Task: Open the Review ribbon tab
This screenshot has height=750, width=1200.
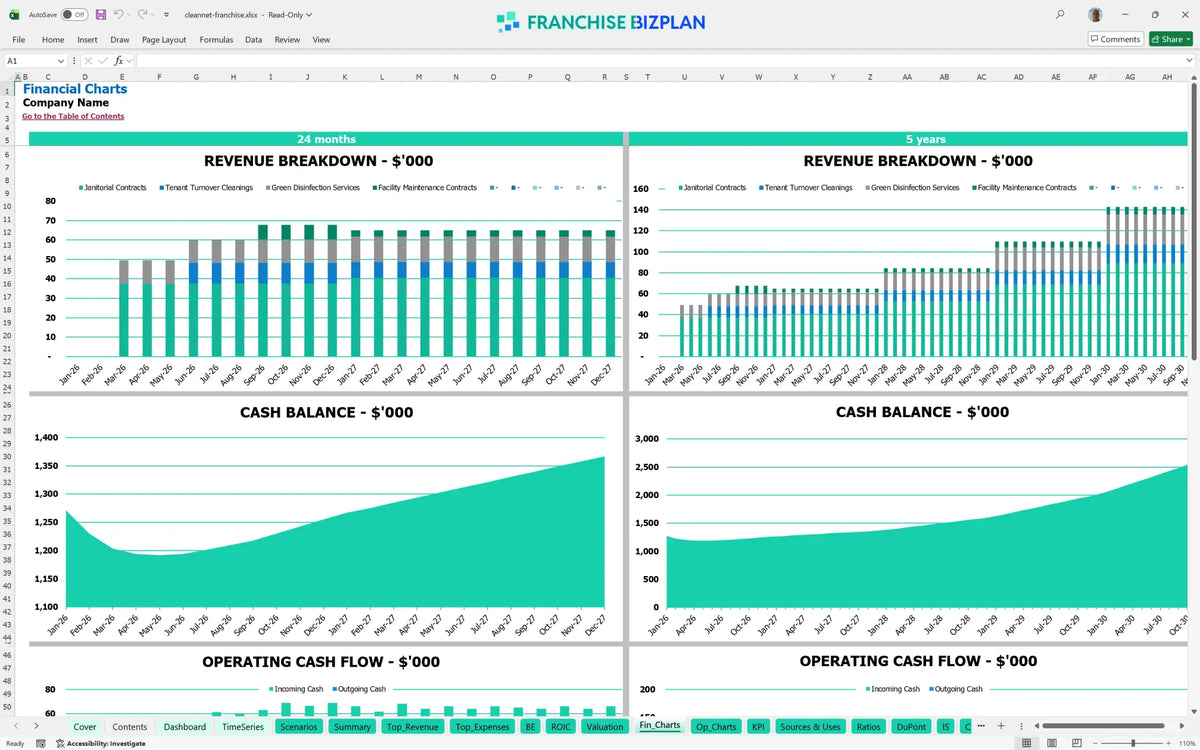Action: pyautogui.click(x=287, y=40)
